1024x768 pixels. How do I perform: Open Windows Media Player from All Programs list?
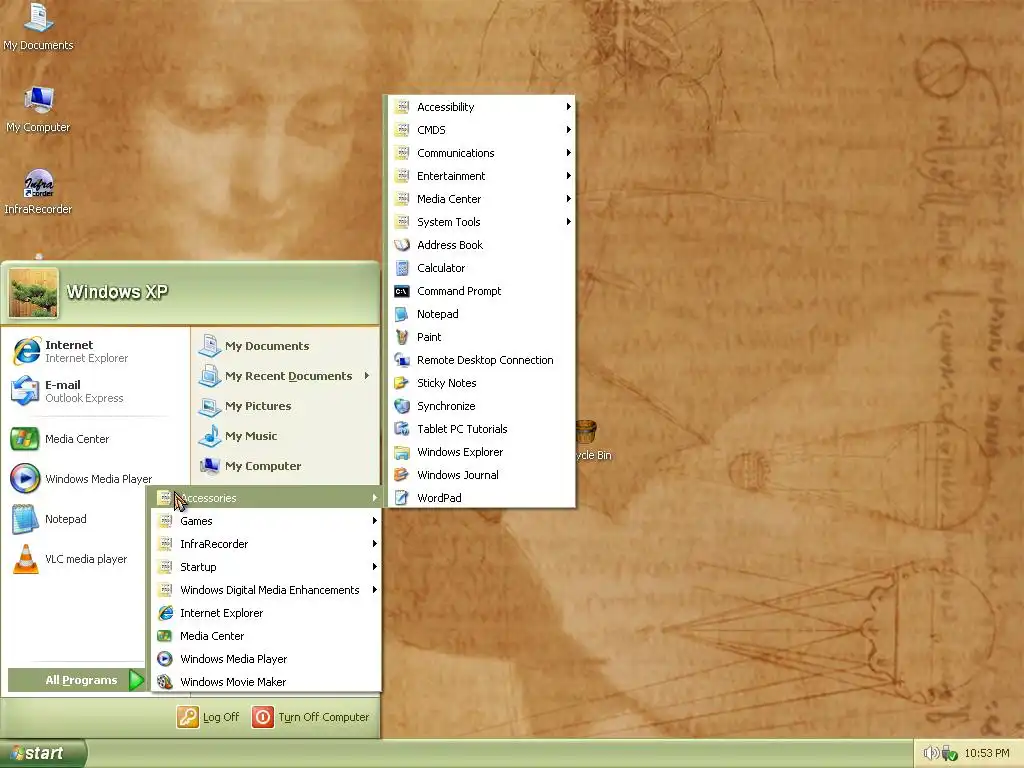pos(266,659)
